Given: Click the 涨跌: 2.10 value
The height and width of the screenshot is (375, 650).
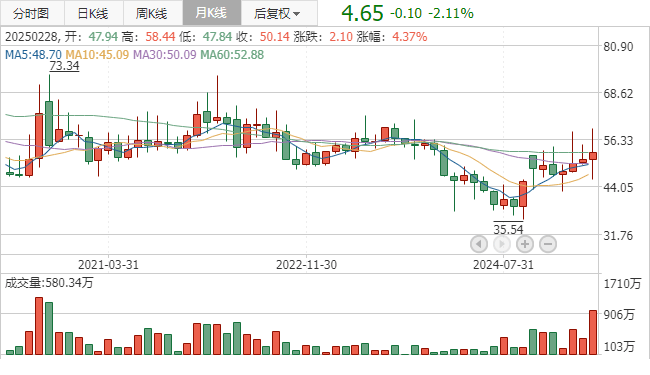Looking at the screenshot, I should (x=323, y=37).
